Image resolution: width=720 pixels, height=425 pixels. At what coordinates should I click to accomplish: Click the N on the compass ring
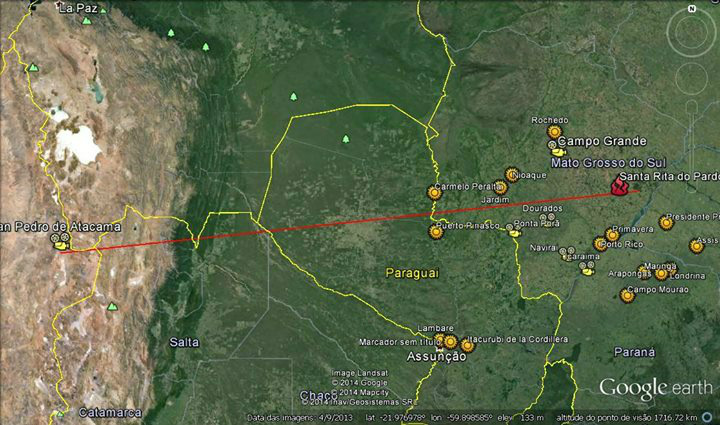coord(692,9)
